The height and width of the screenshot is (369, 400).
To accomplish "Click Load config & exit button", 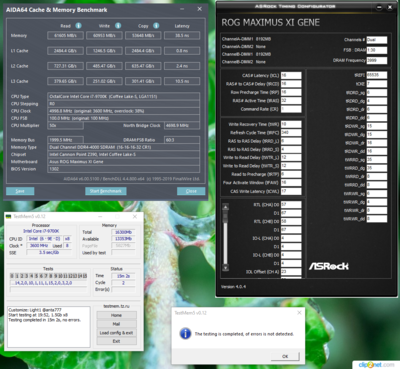I will pyautogui.click(x=116, y=333).
